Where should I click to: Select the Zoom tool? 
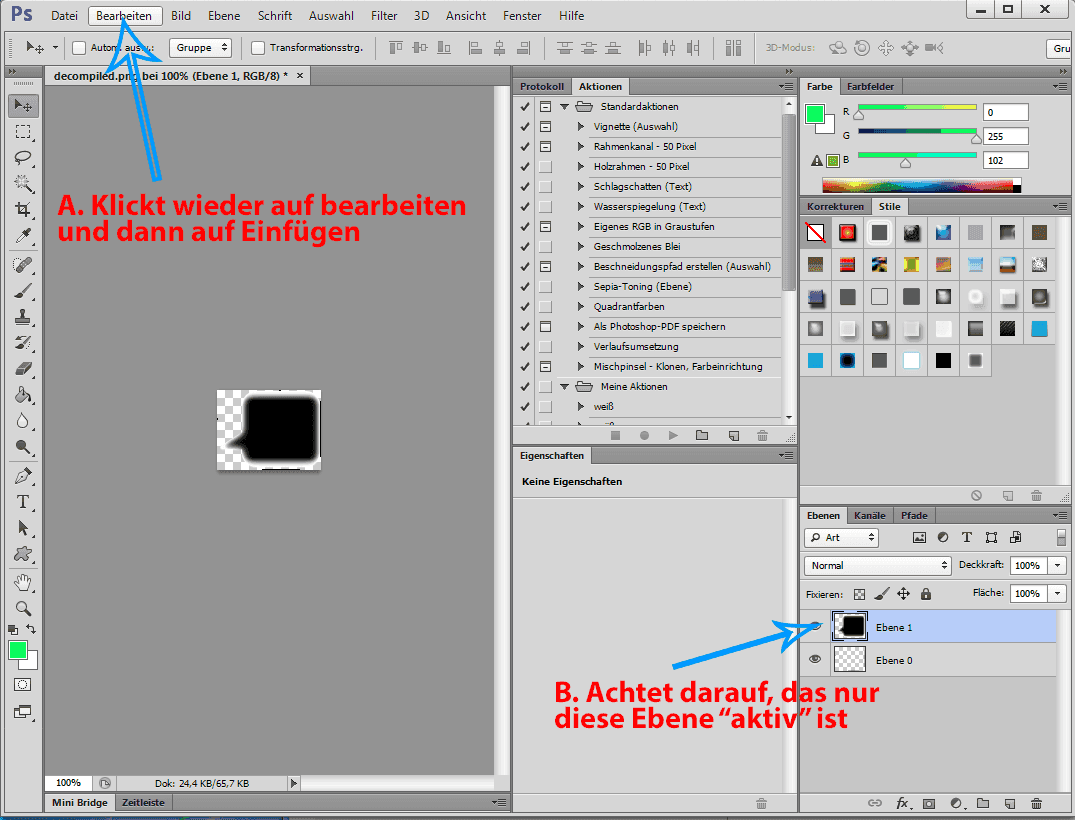[x=23, y=609]
